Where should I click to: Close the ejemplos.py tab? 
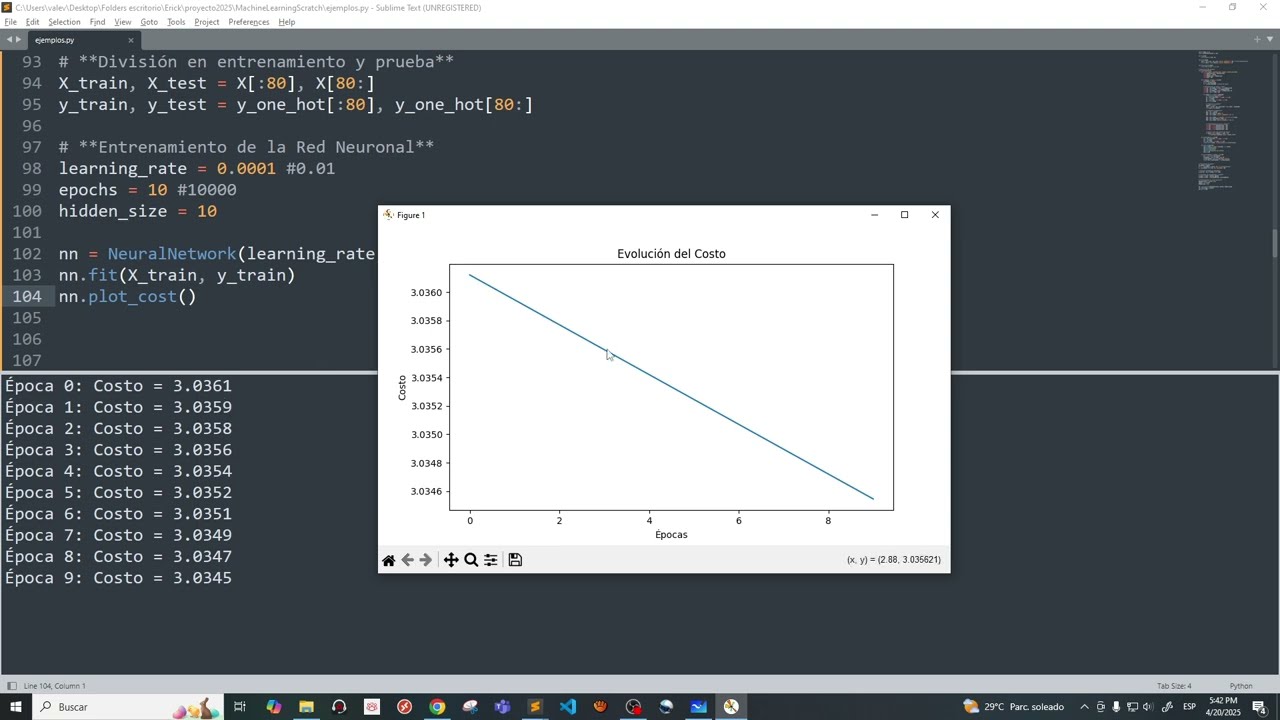tap(130, 40)
